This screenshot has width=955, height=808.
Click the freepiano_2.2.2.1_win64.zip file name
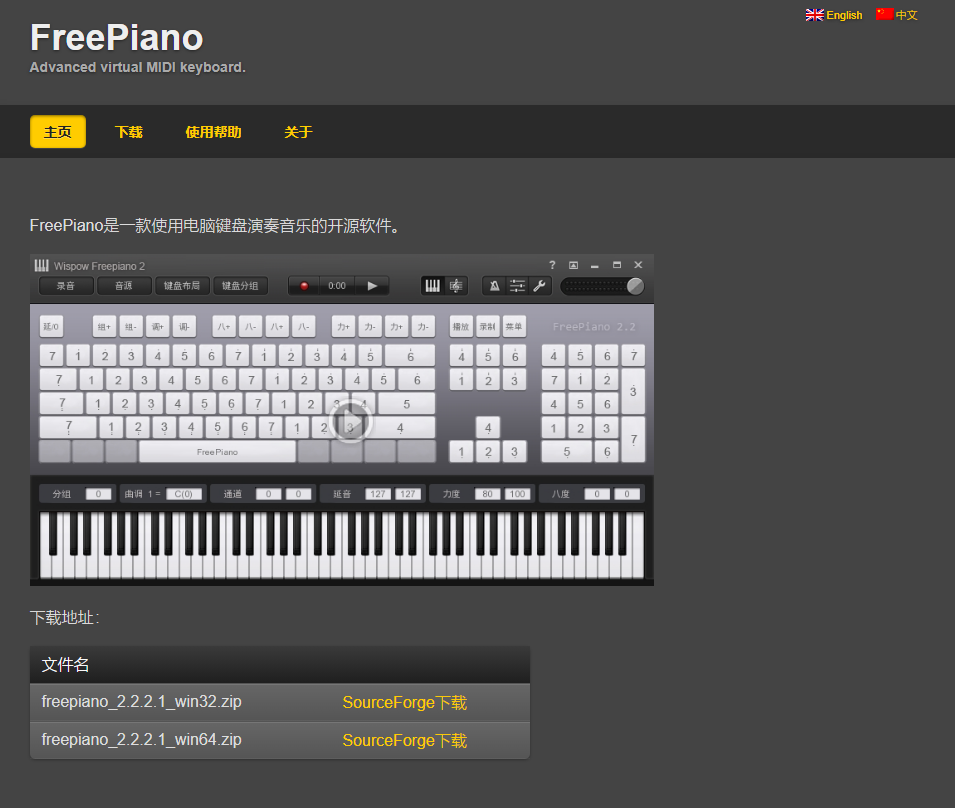pos(141,739)
